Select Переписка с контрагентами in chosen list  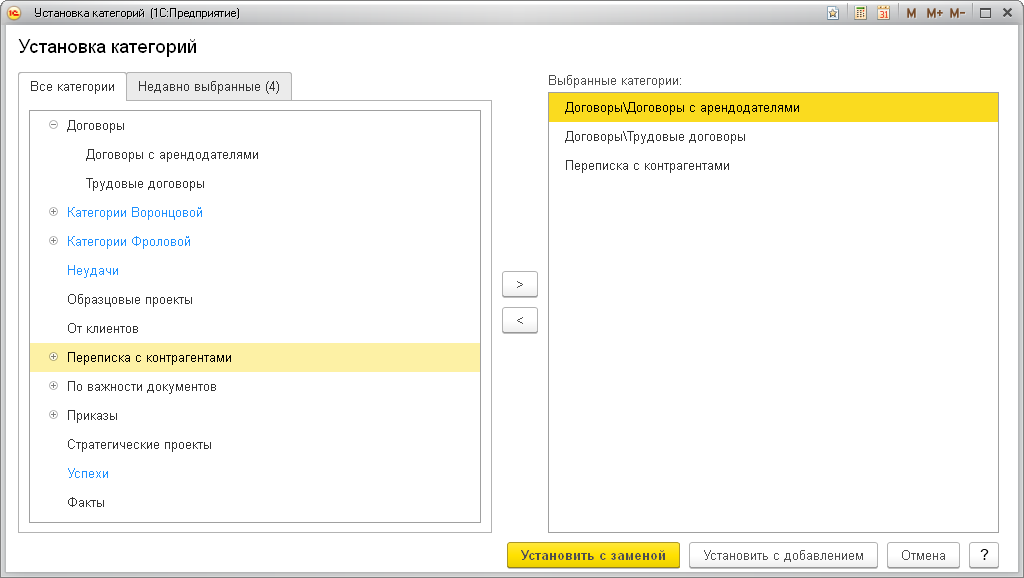[773, 165]
